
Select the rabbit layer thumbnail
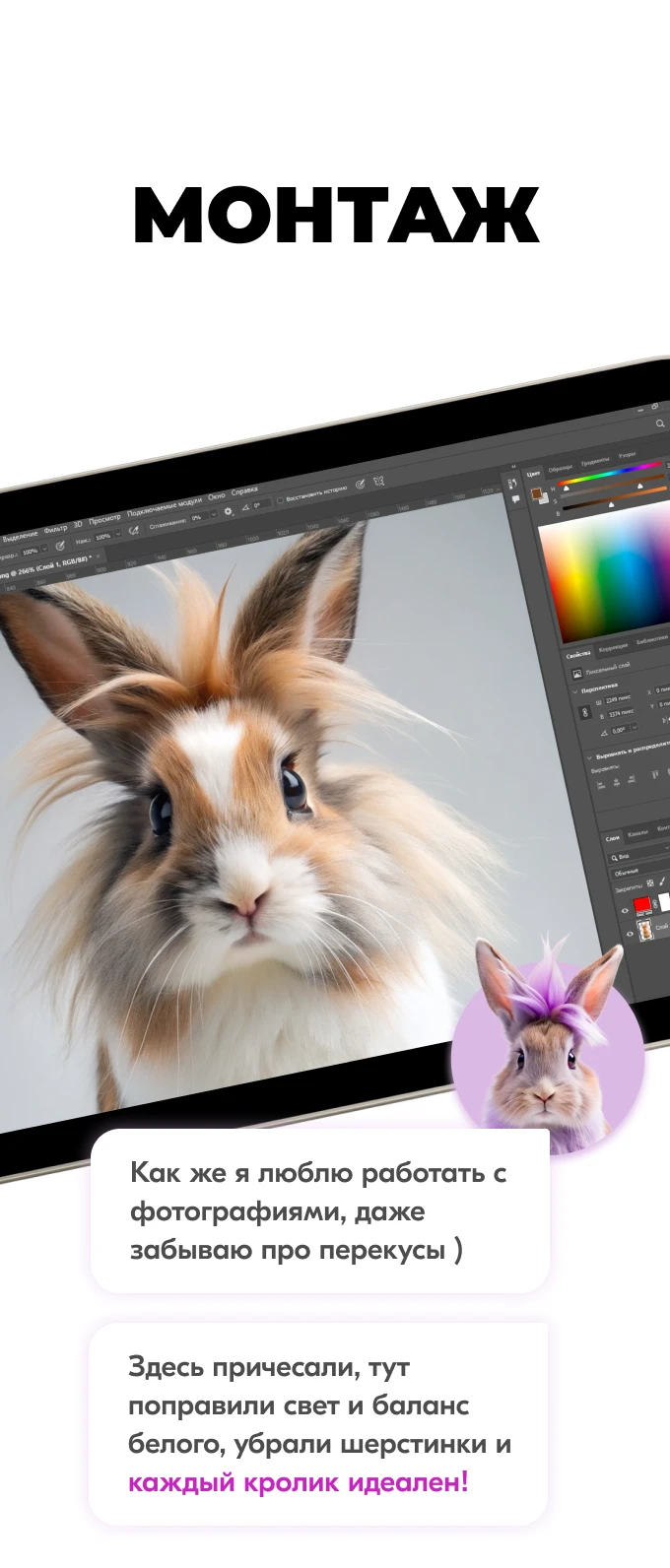click(644, 929)
